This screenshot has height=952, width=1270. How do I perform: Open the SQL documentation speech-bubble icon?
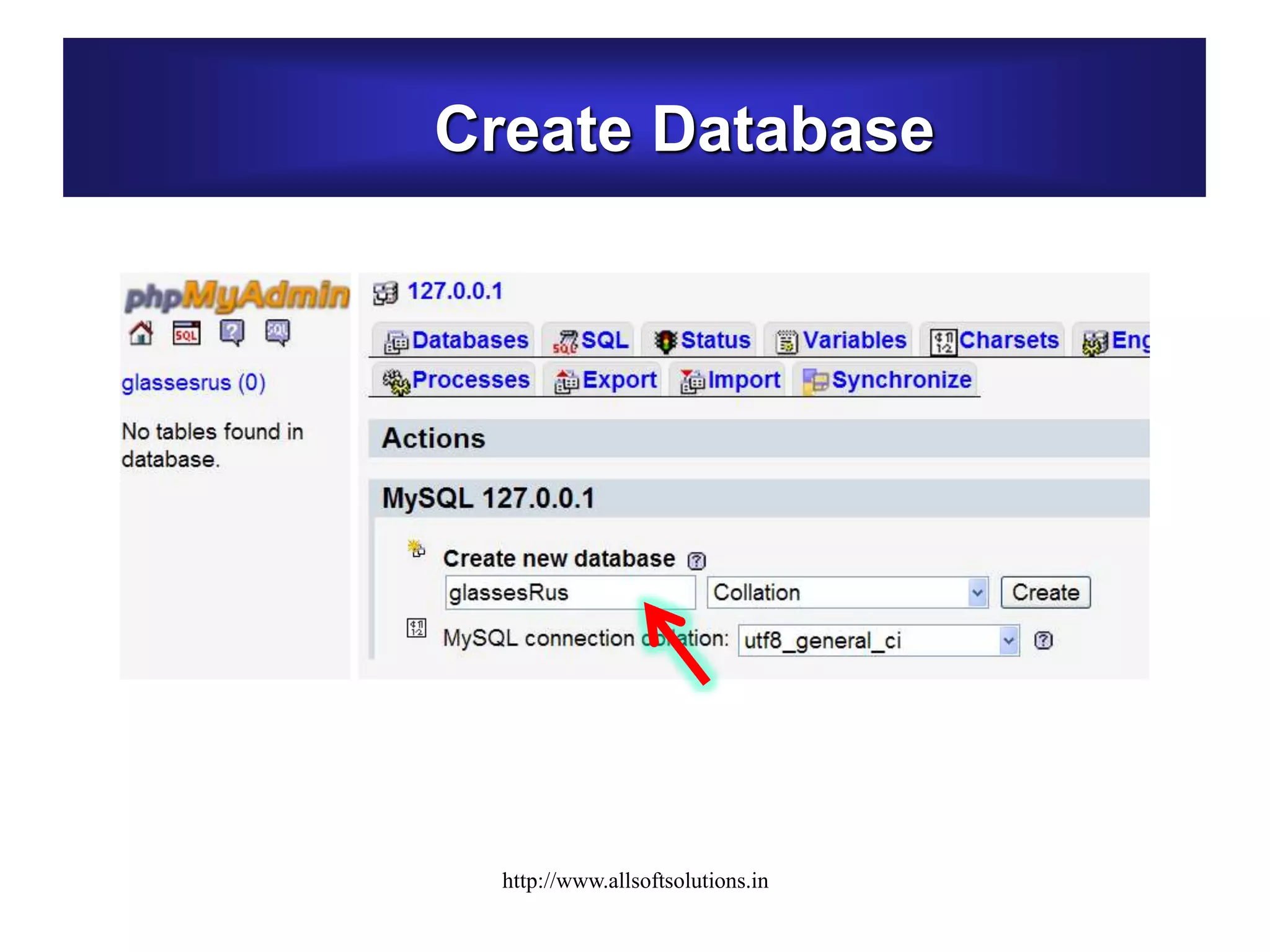277,333
